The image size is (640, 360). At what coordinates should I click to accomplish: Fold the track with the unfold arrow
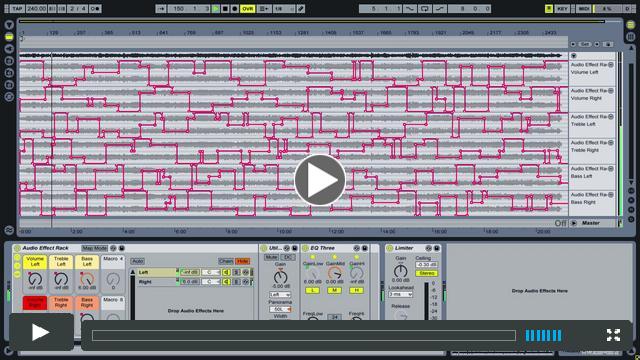pos(573,56)
